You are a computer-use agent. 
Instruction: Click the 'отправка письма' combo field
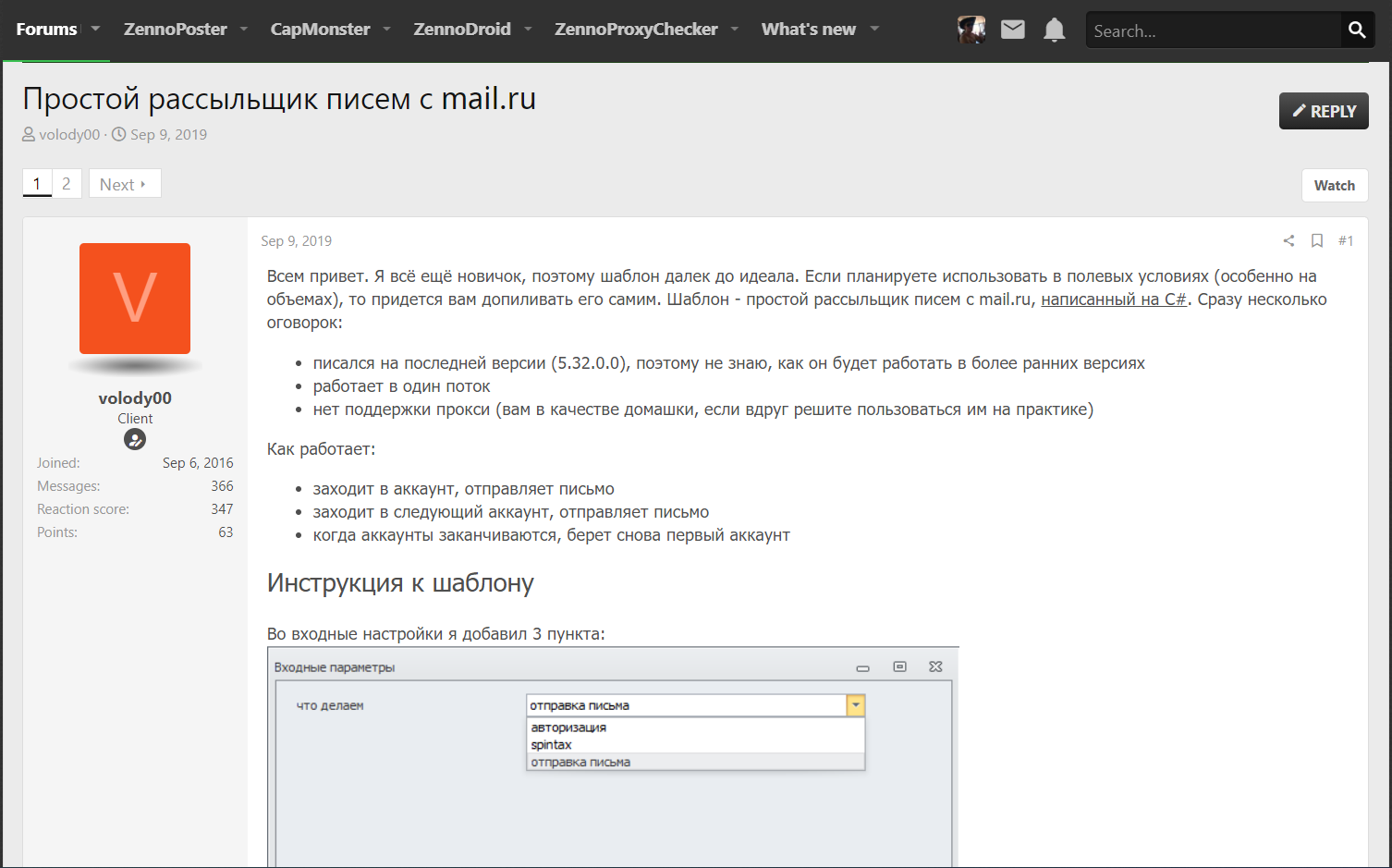686,705
